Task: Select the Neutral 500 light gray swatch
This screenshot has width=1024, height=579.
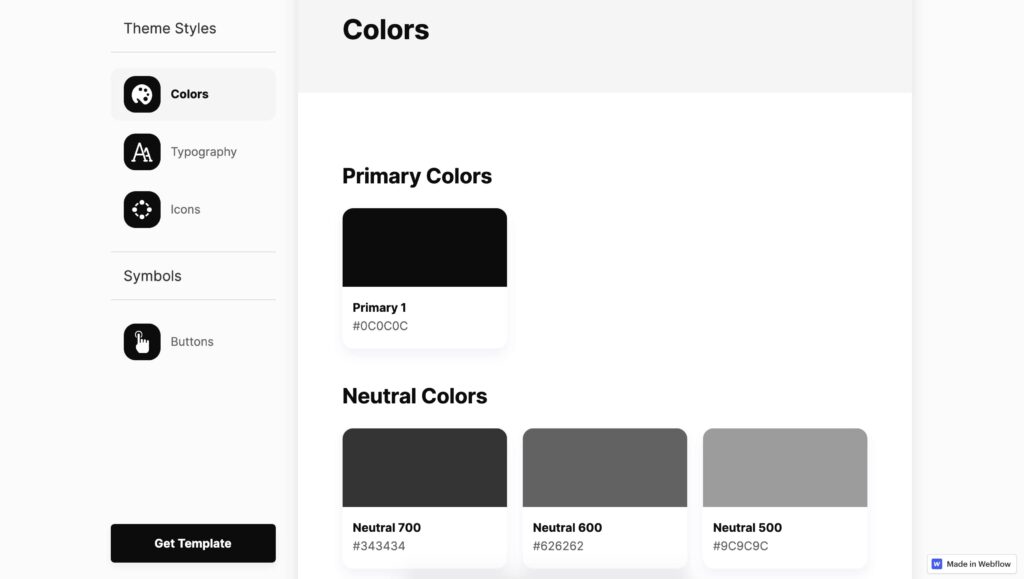Action: [x=785, y=467]
